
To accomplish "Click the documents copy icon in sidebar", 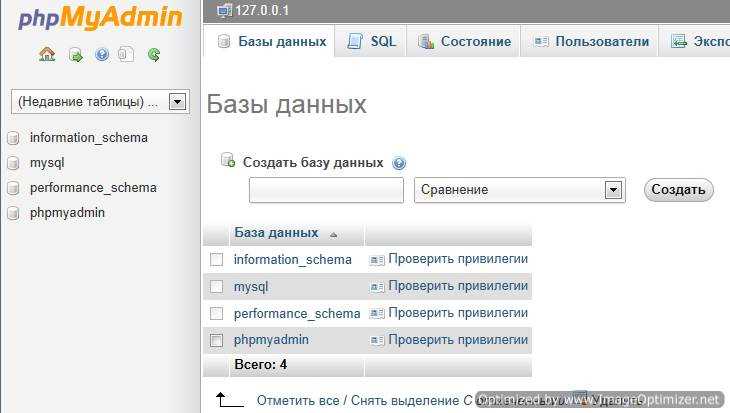I will [126, 54].
